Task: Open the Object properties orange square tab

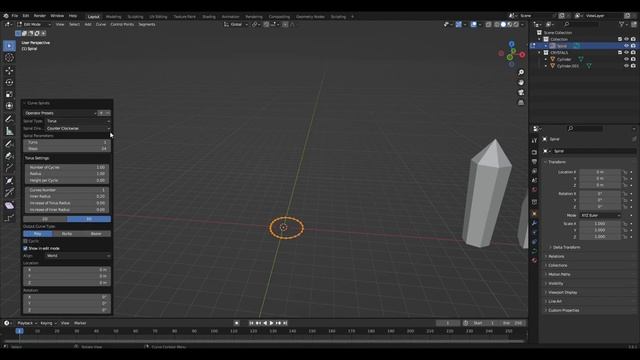Action: tap(534, 213)
